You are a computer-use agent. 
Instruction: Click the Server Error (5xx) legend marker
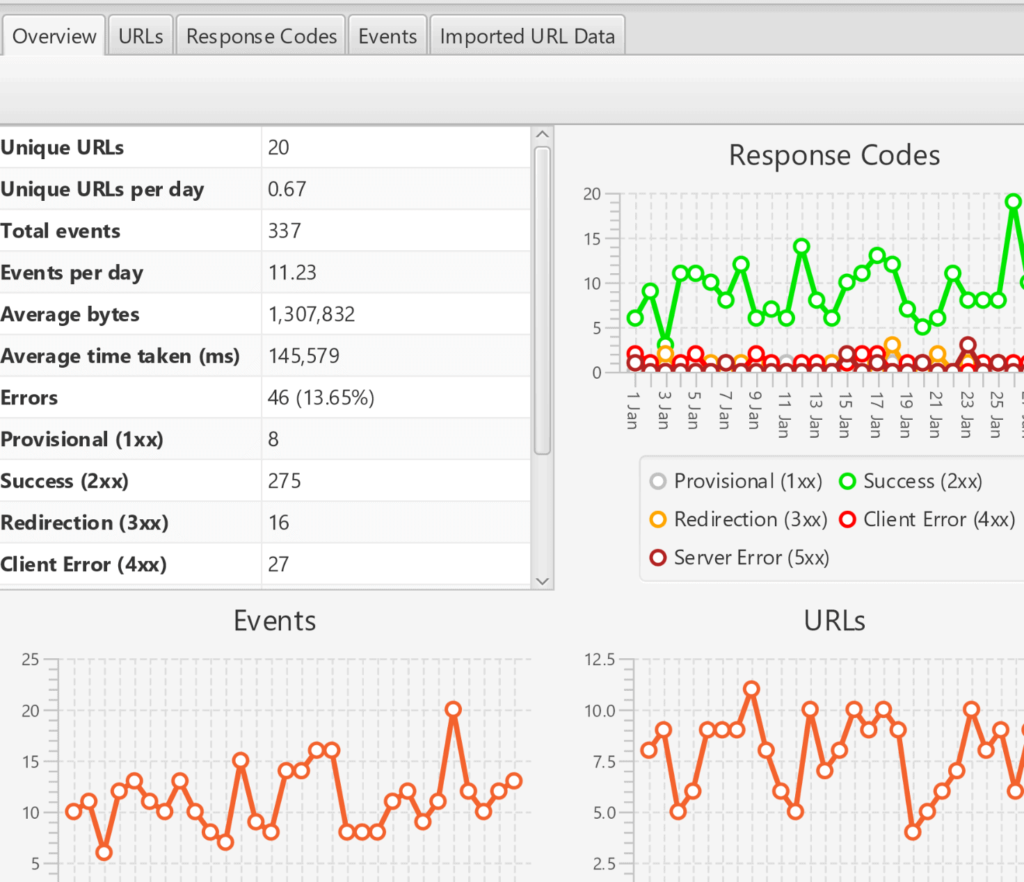click(x=658, y=558)
